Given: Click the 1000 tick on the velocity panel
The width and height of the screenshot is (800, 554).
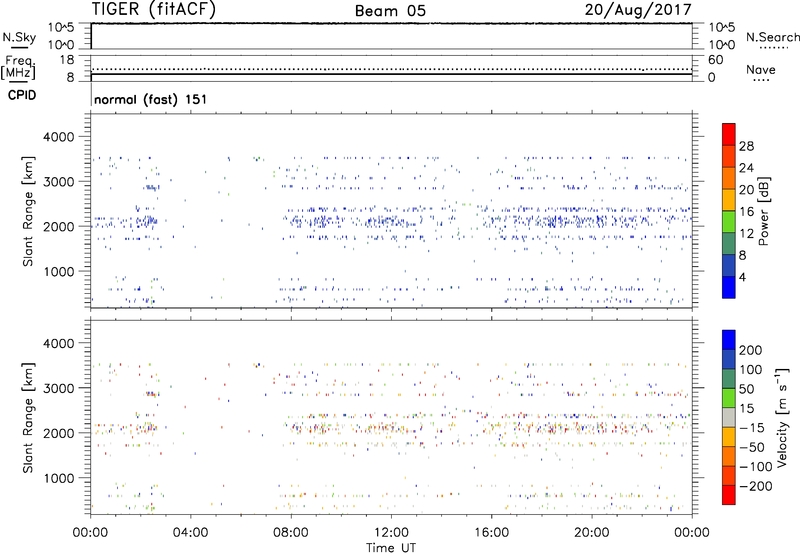Looking at the screenshot, I should pos(58,478).
